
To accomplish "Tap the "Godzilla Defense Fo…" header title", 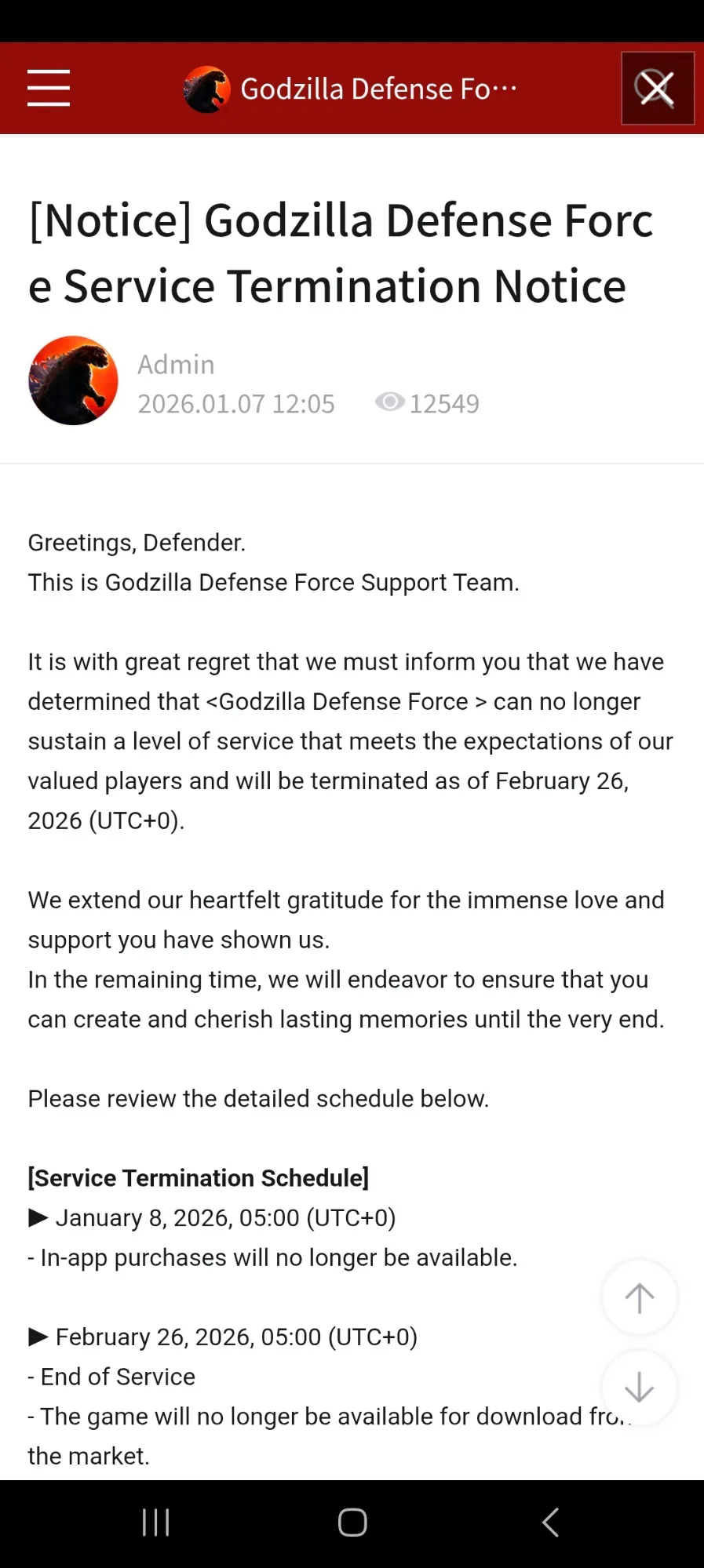I will [x=378, y=89].
